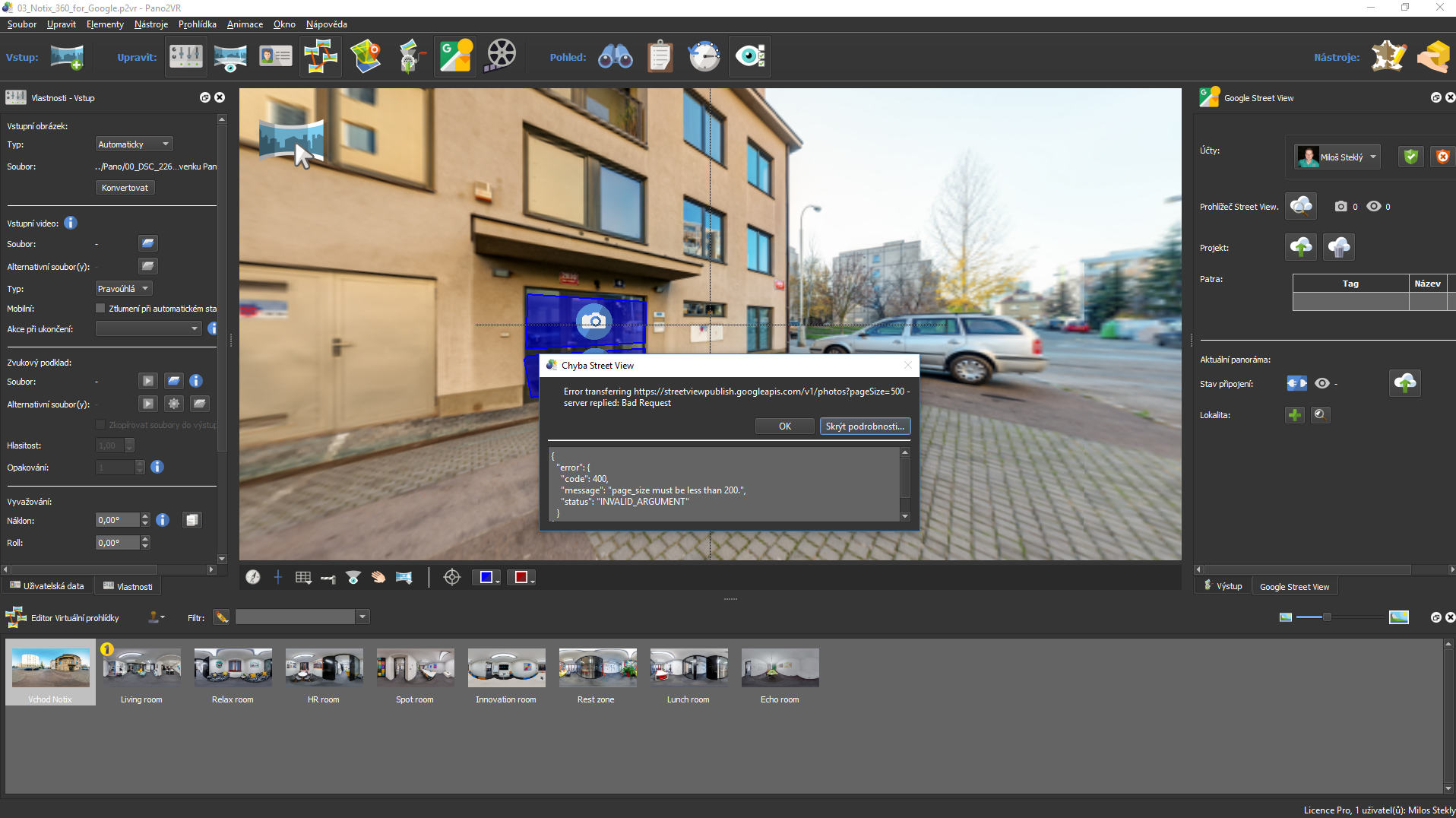The image size is (1456, 818).
Task: Open the Google Street View toolbar icon
Action: click(456, 56)
